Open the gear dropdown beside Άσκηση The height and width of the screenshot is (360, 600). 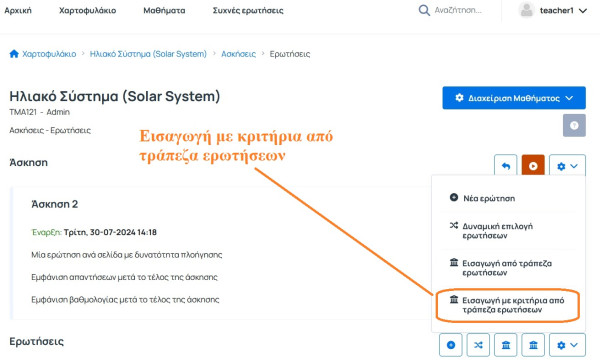(567, 166)
